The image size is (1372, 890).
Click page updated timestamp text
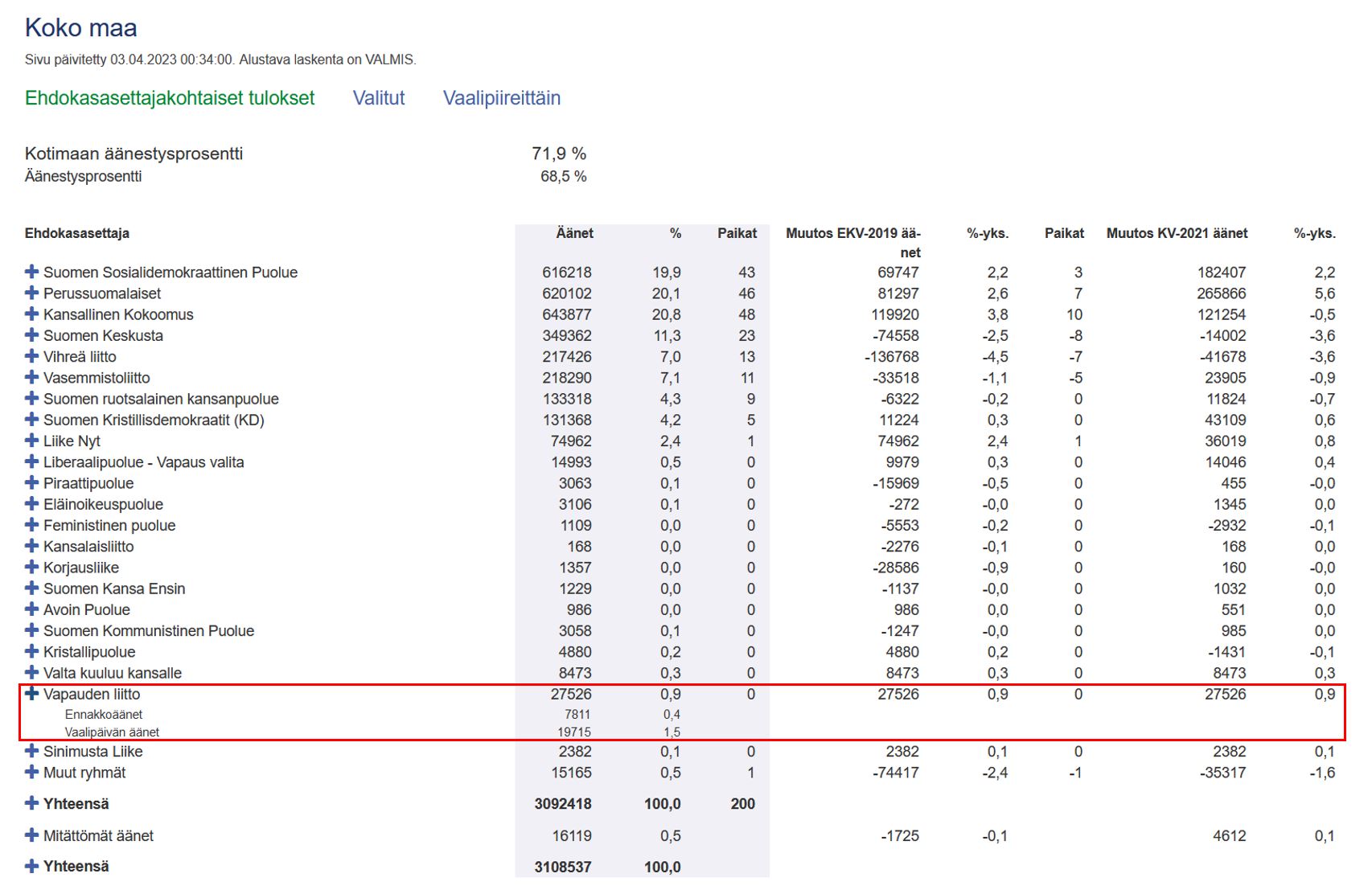[220, 59]
